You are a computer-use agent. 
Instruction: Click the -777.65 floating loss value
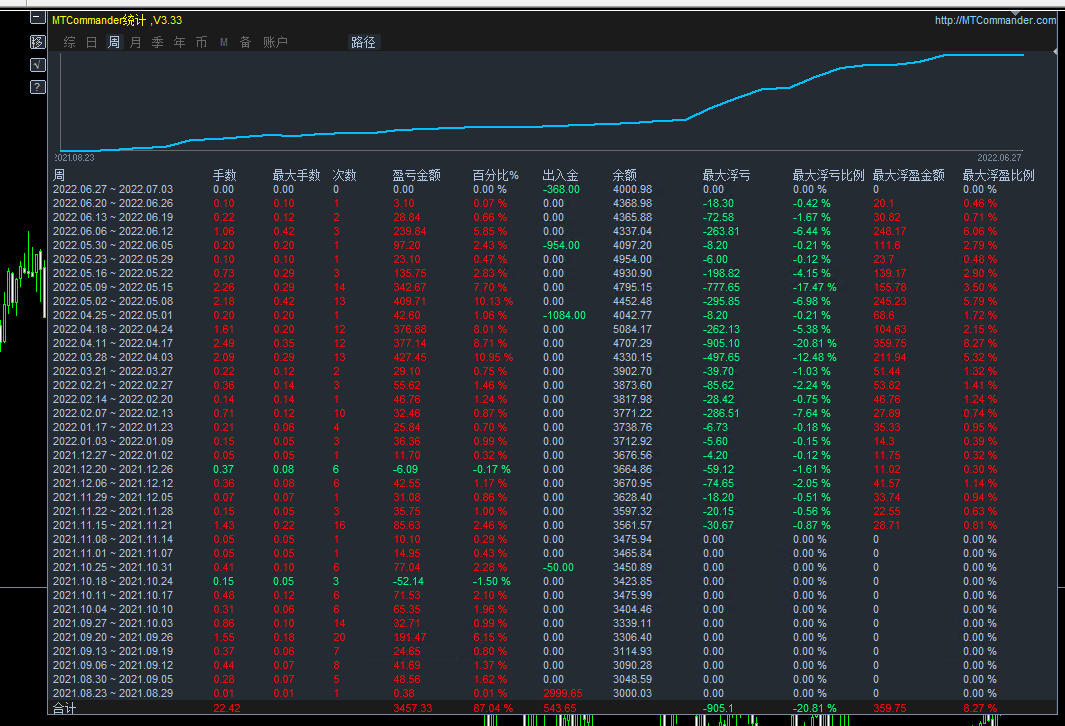tap(721, 287)
